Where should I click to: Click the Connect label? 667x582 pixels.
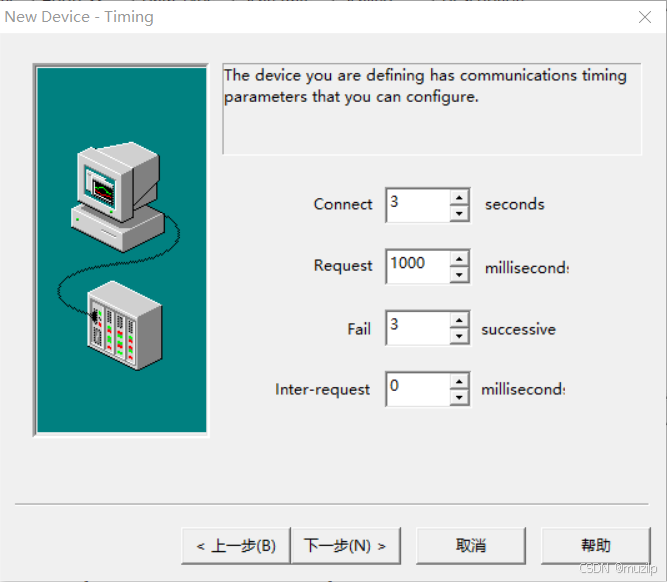[x=343, y=204]
